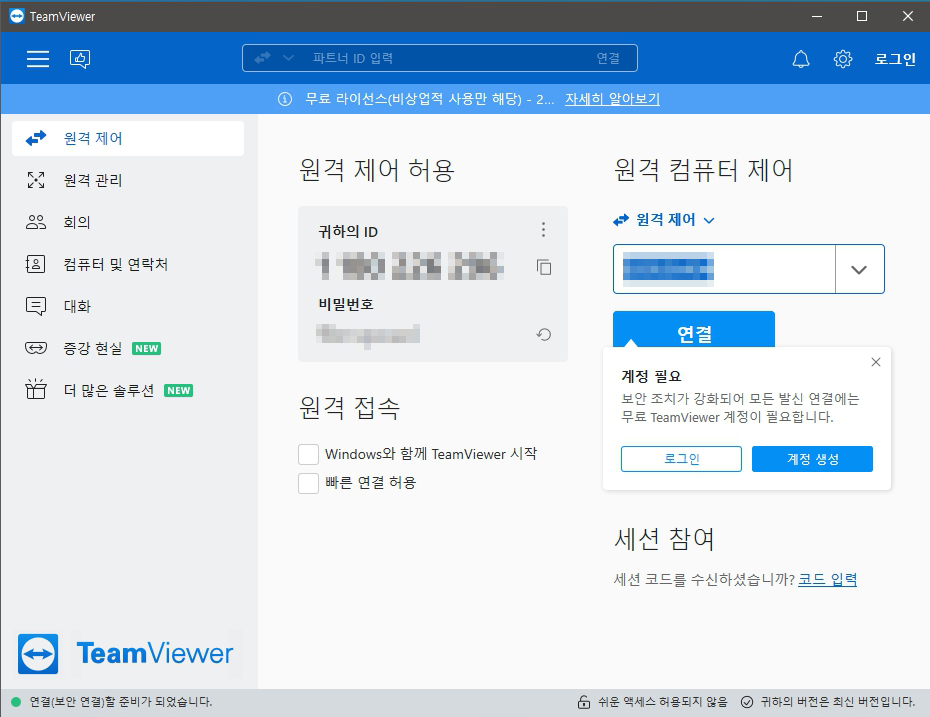Click 로그인 button in the popup

click(x=681, y=459)
